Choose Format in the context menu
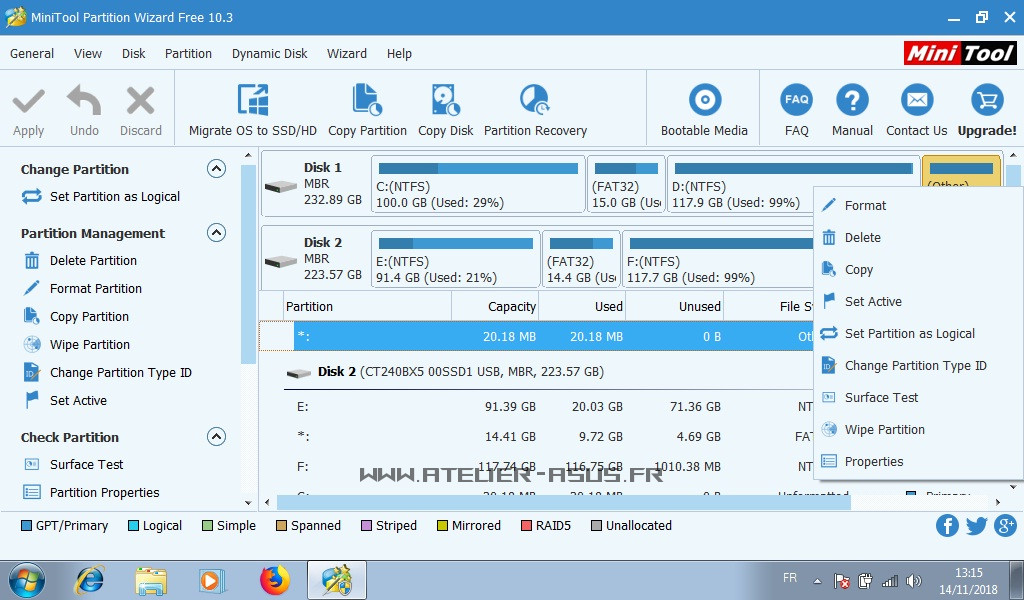 pos(918,206)
